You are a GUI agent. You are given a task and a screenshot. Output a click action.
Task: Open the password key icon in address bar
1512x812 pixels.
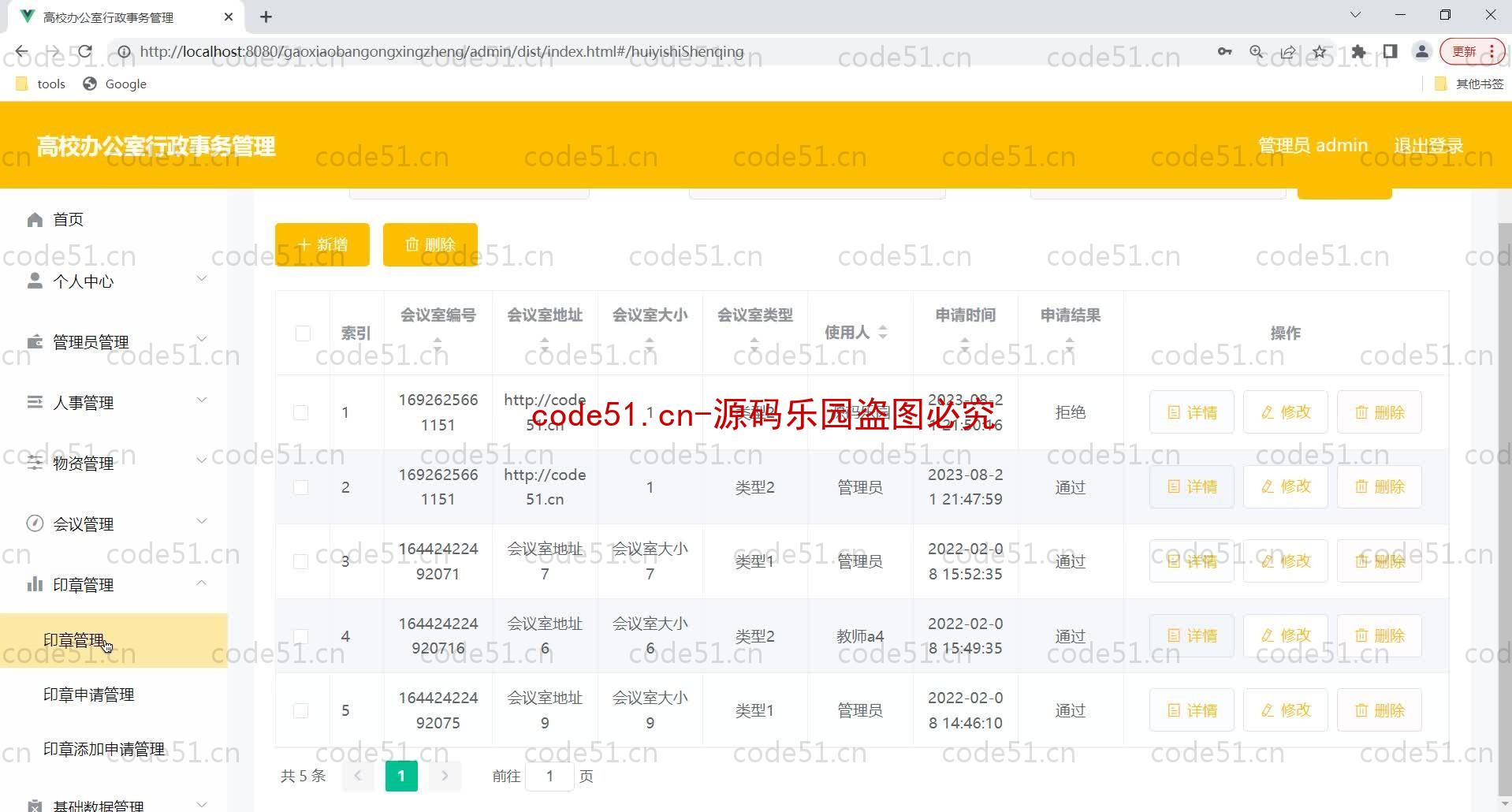[x=1224, y=52]
